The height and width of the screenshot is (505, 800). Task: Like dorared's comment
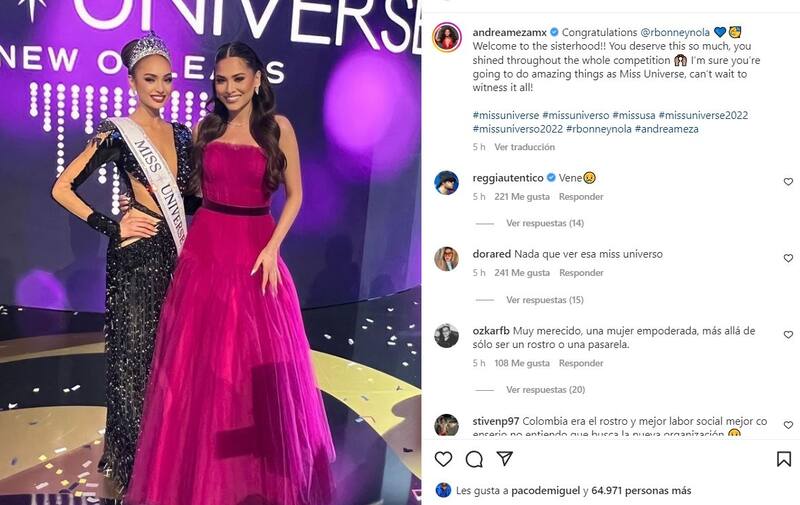(x=788, y=258)
